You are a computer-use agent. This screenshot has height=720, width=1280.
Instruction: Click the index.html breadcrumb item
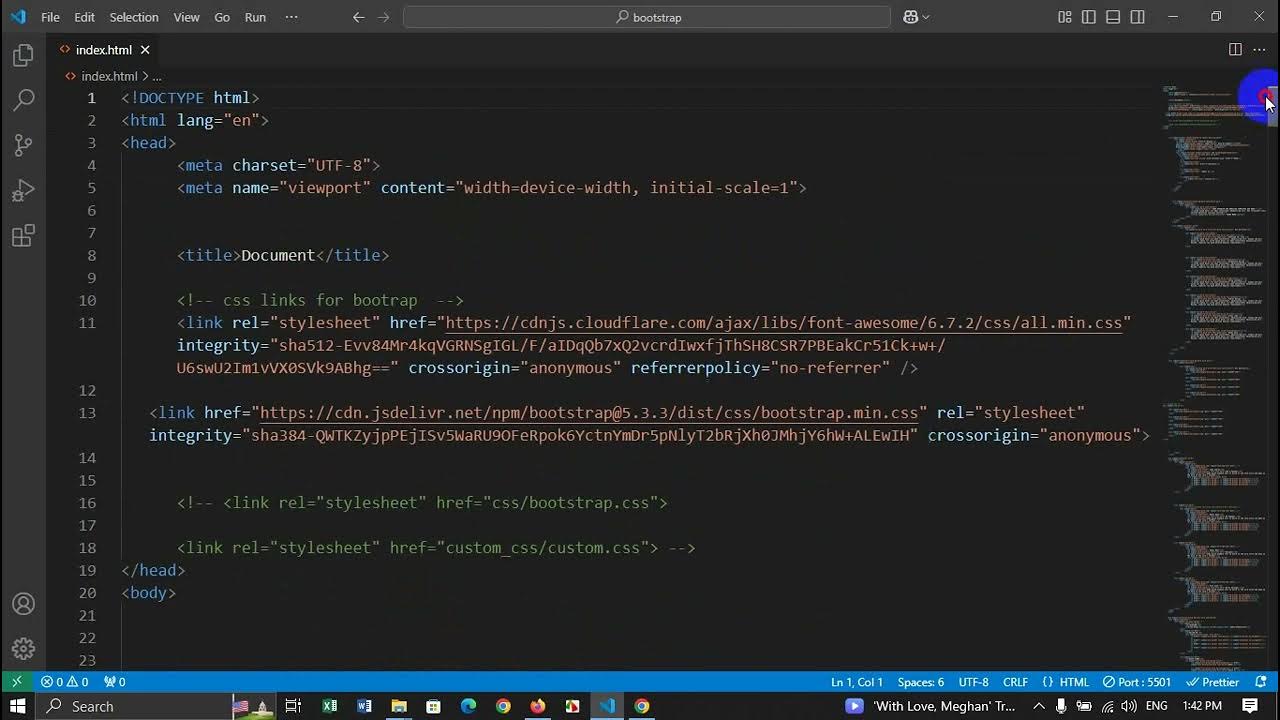pos(109,76)
